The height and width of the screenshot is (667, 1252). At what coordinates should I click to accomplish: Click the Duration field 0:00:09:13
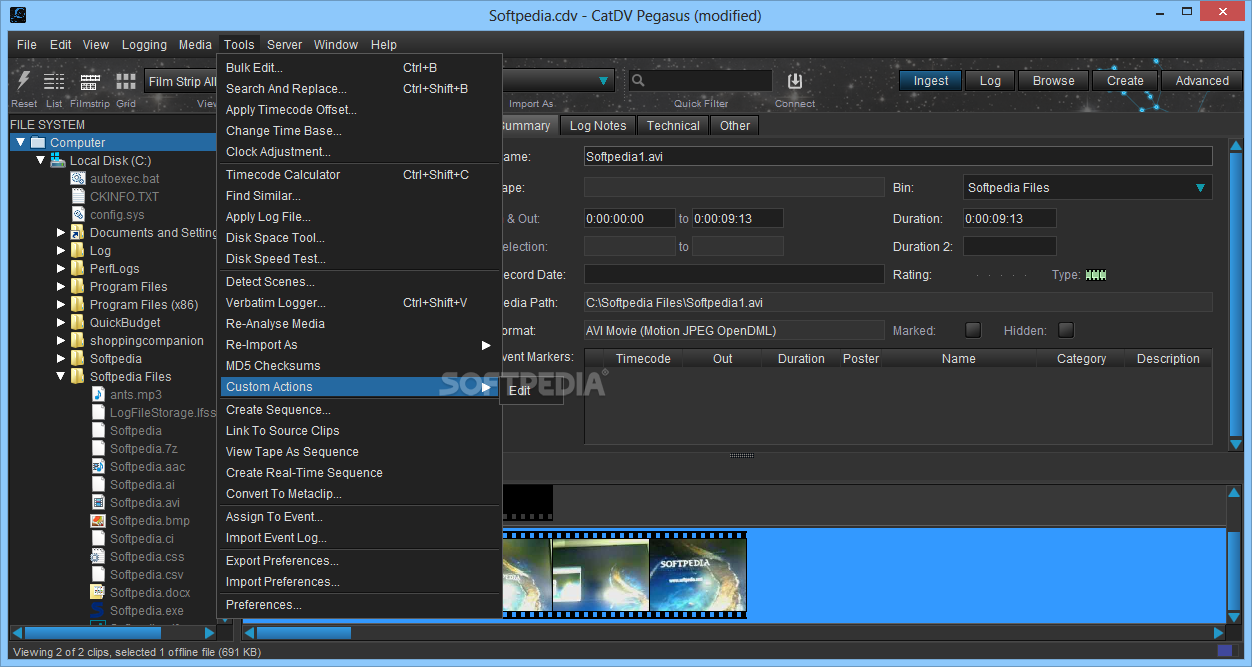(x=1009, y=218)
